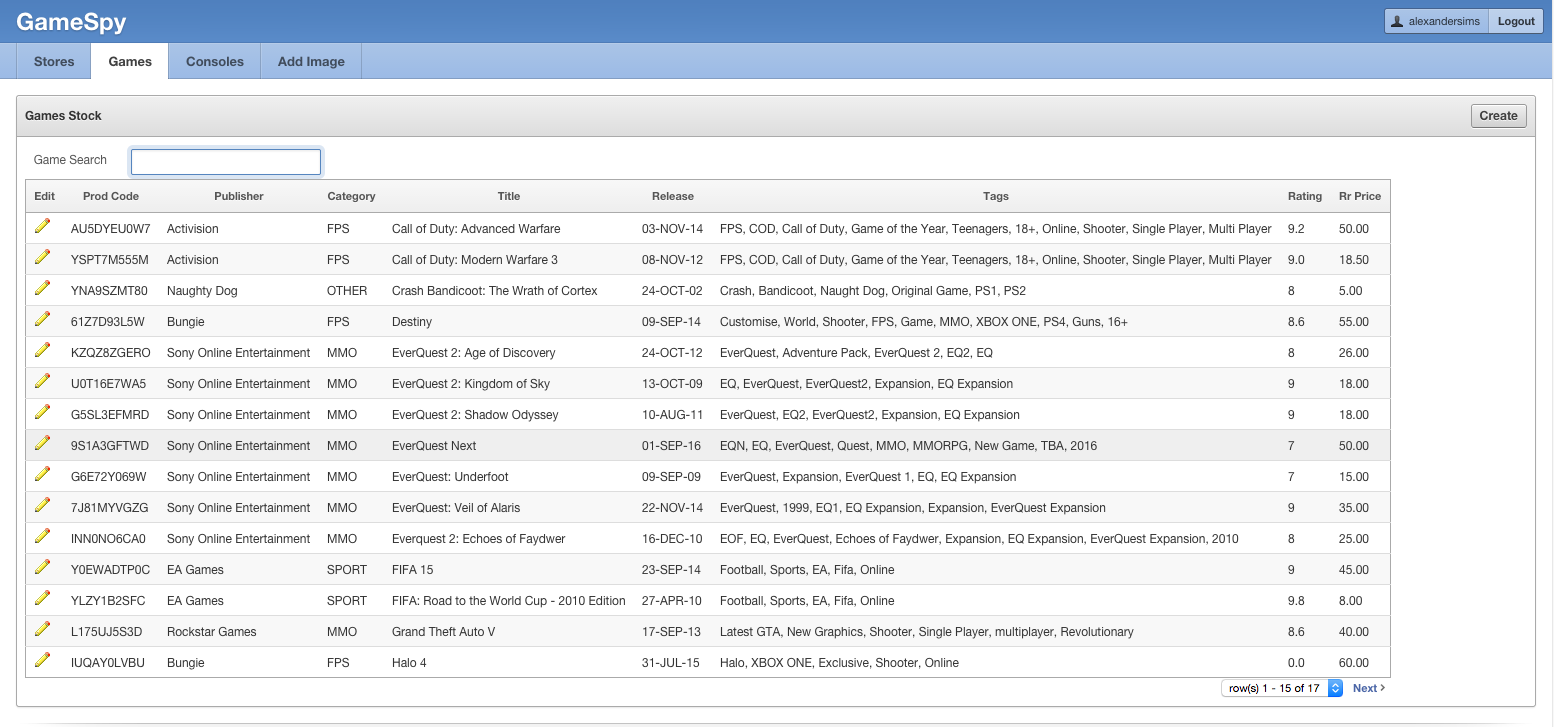
Task: Switch to the Stores tab
Action: pos(54,61)
